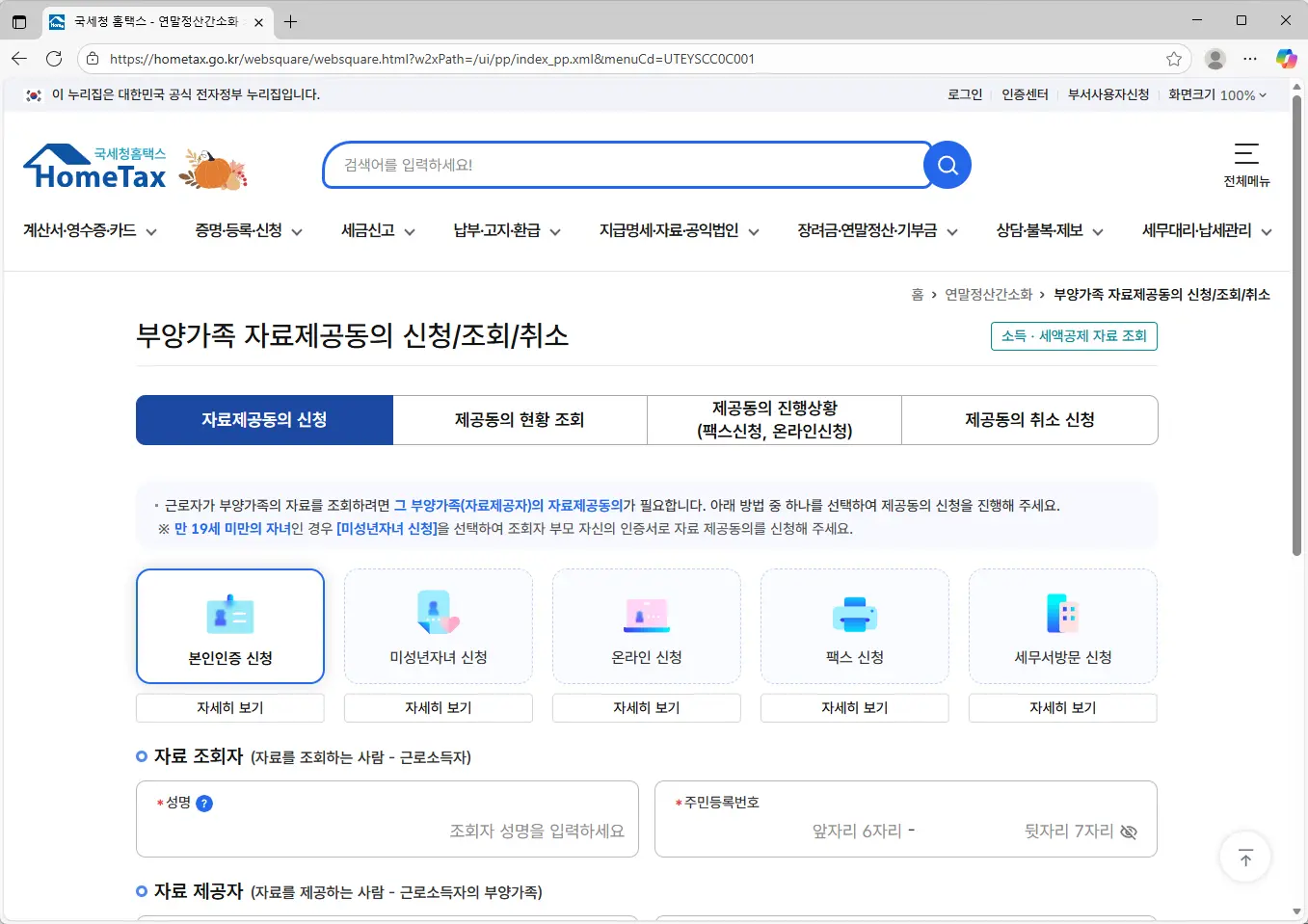This screenshot has height=924, width=1308.
Task: Click the scroll-to-top arrow button
Action: (1244, 856)
